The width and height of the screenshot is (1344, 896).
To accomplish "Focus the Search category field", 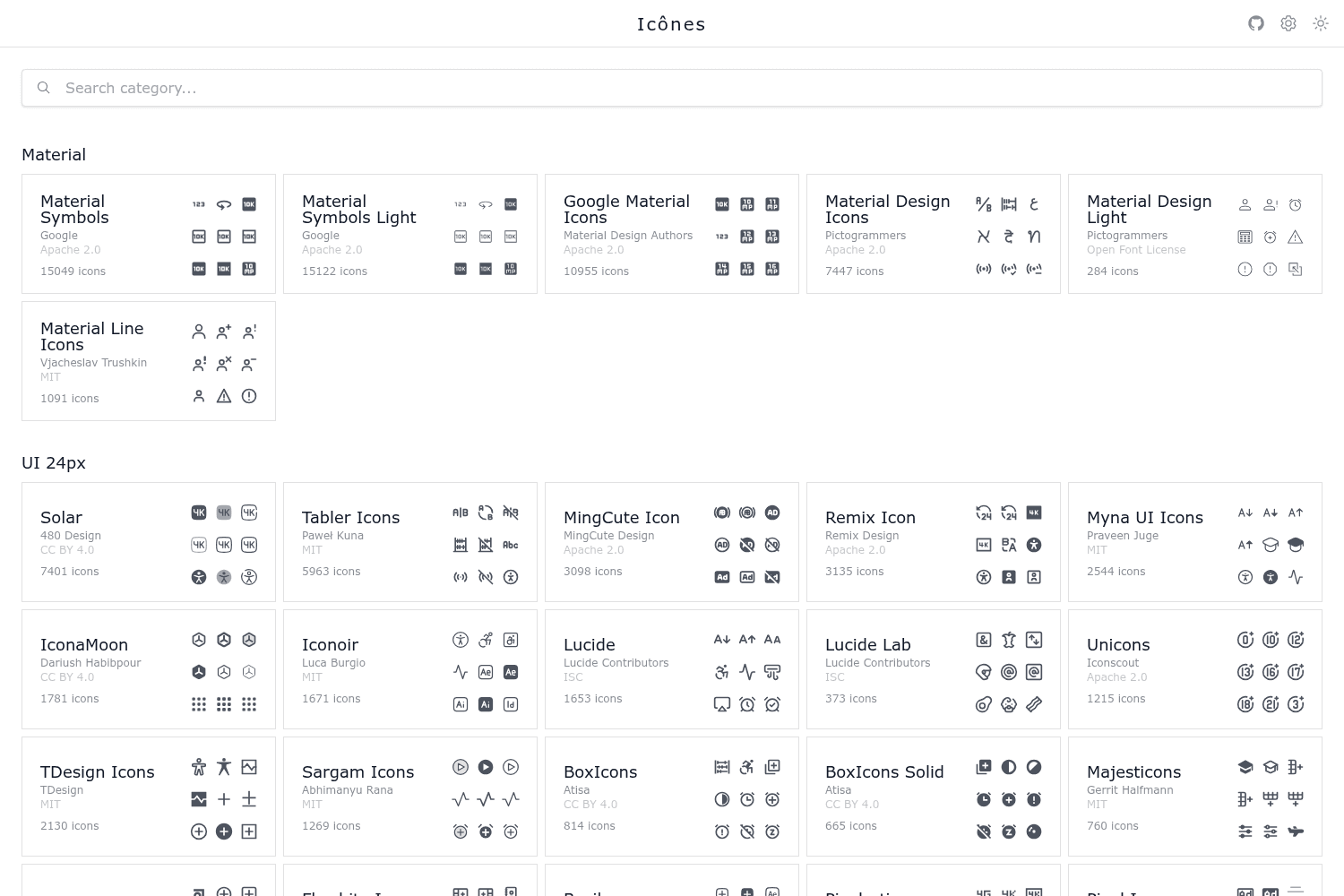I will coord(672,88).
